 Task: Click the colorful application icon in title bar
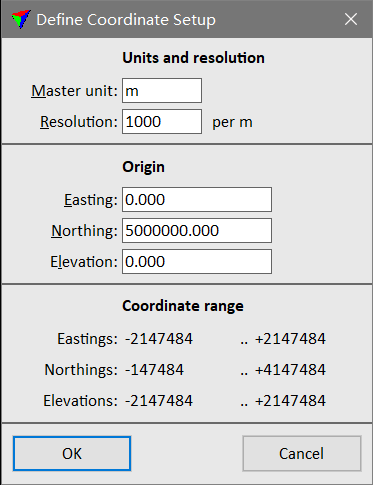(x=21, y=19)
